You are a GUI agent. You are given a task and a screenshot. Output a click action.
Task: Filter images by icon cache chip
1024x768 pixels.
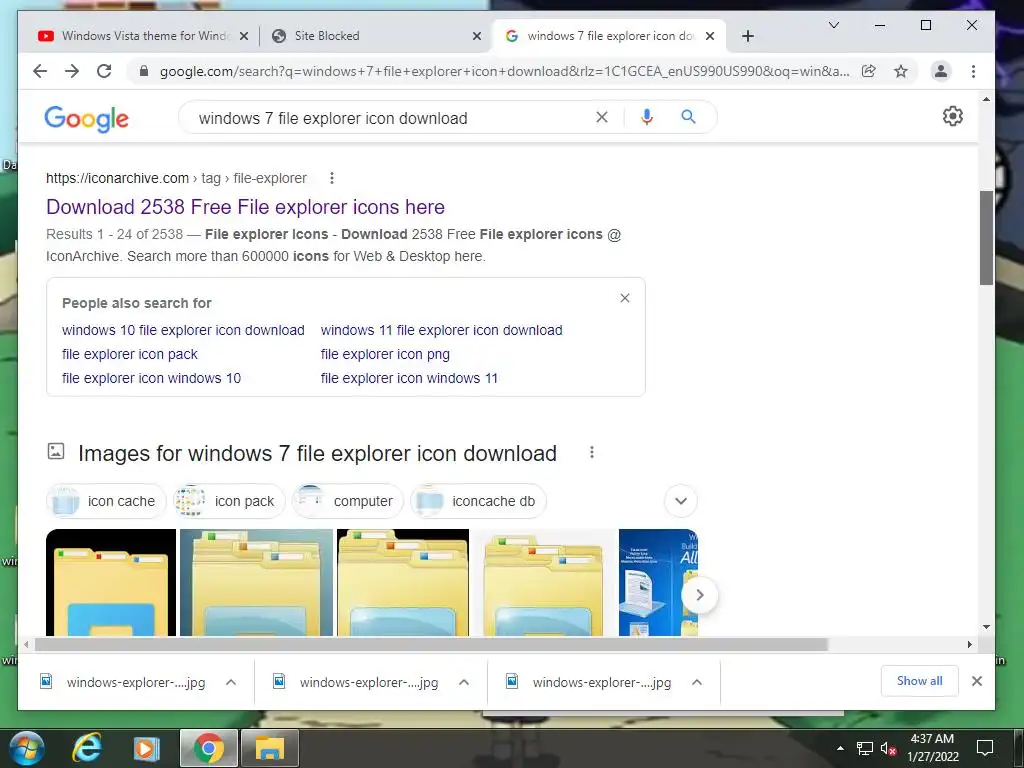106,501
